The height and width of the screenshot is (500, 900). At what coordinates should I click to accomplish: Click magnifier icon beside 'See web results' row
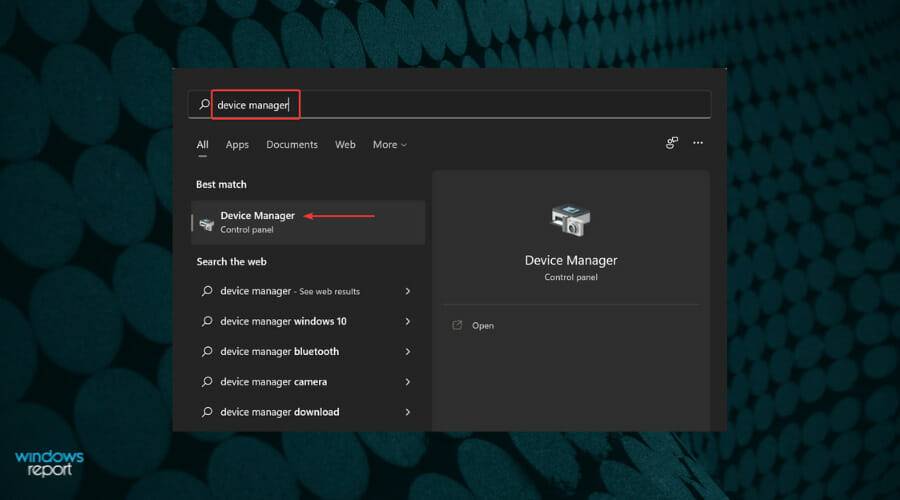pos(207,291)
